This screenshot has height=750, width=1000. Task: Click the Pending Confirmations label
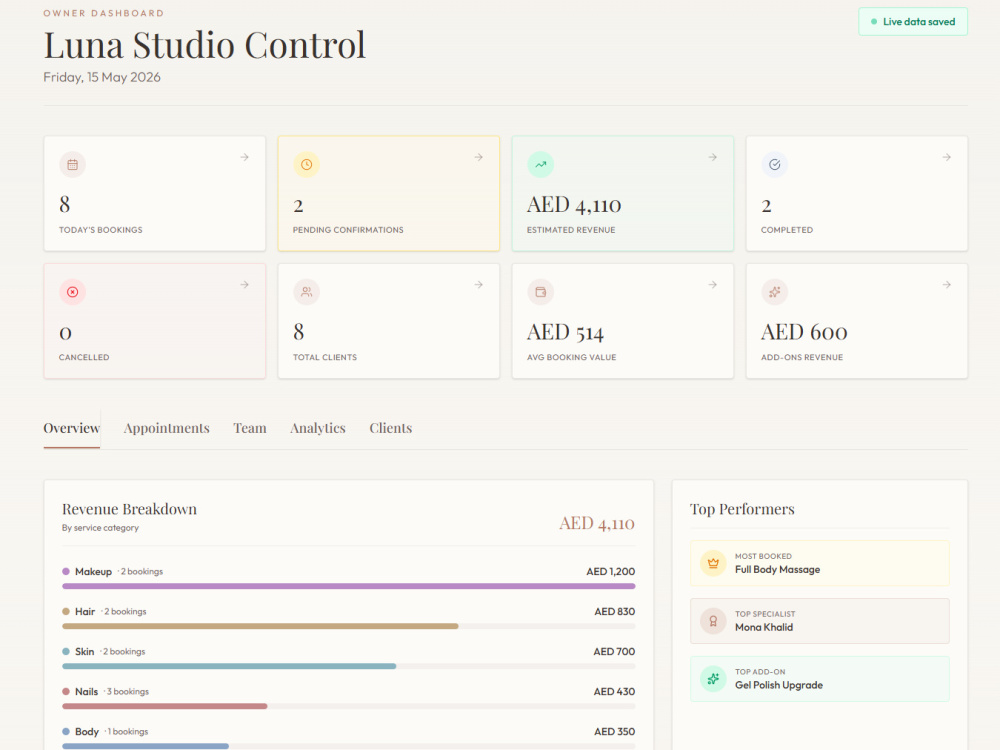click(348, 230)
